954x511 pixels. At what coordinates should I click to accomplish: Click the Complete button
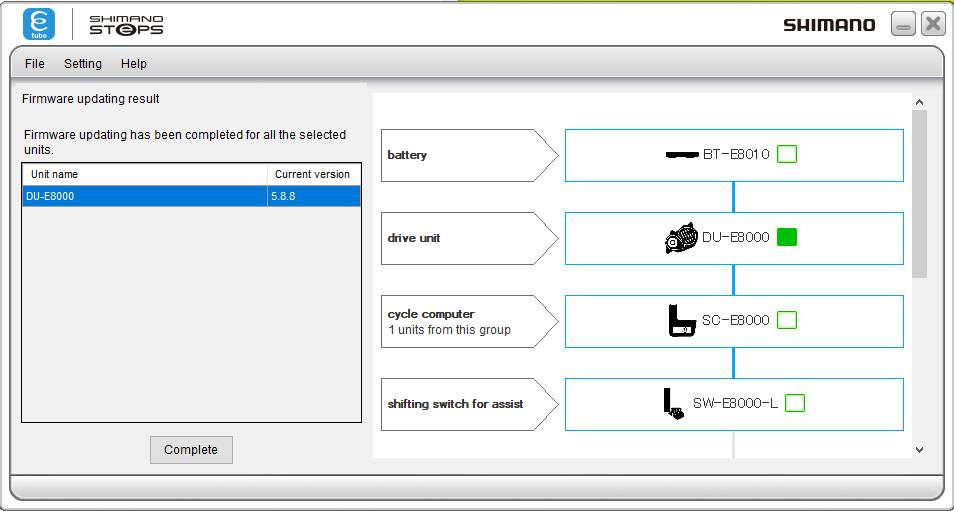click(191, 450)
